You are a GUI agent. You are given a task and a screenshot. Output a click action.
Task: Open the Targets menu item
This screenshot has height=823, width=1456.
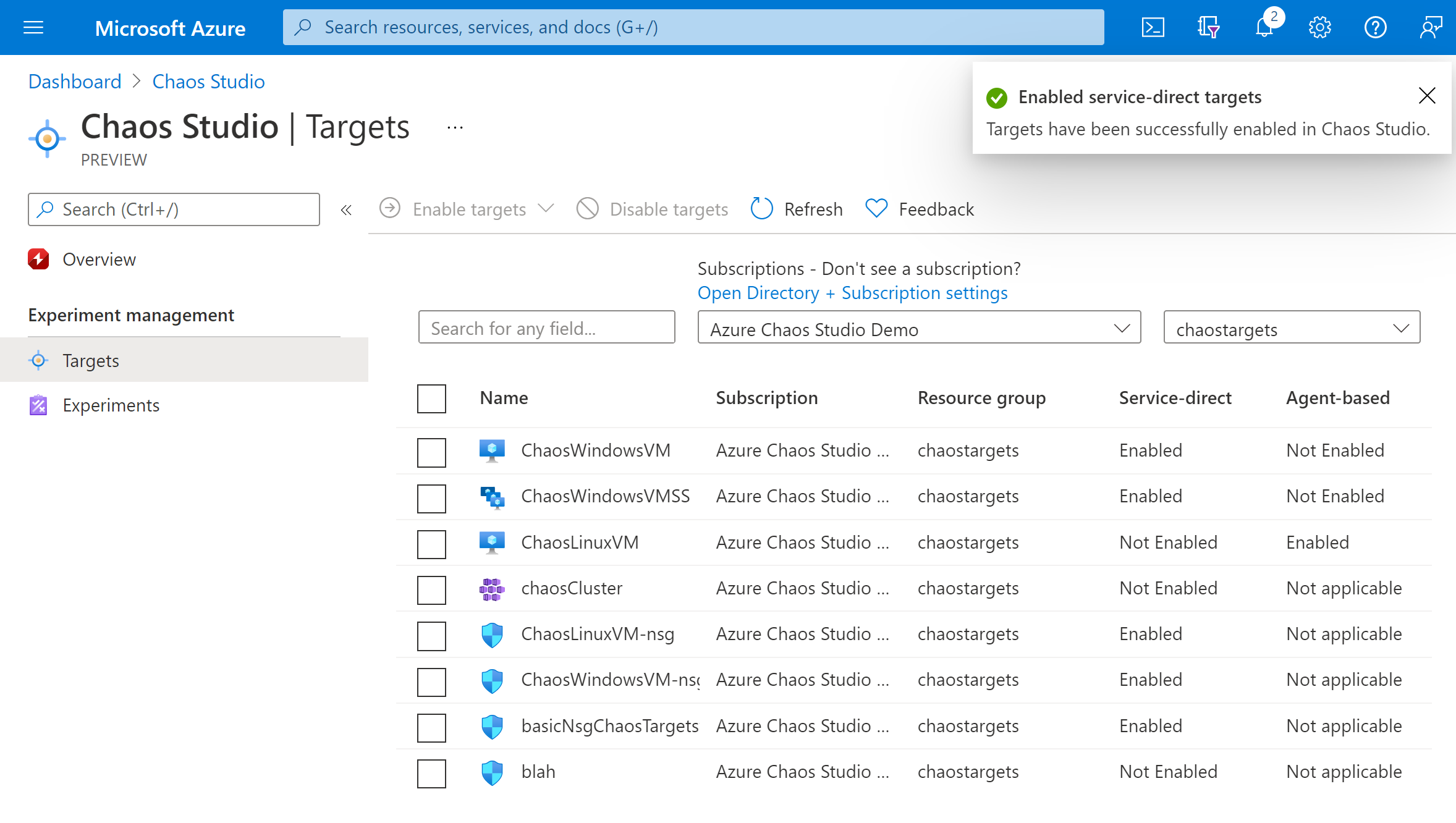click(90, 360)
